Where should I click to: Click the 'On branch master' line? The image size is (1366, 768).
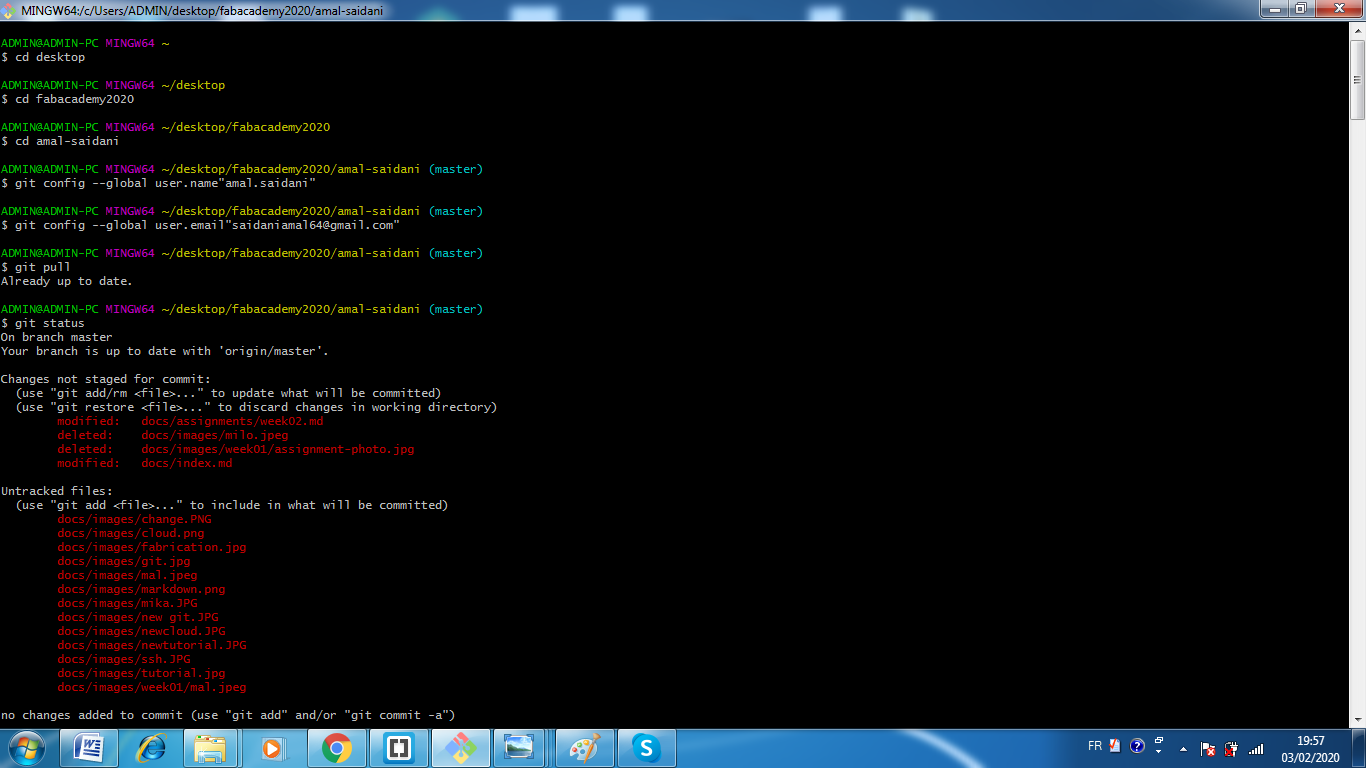pyautogui.click(x=57, y=337)
